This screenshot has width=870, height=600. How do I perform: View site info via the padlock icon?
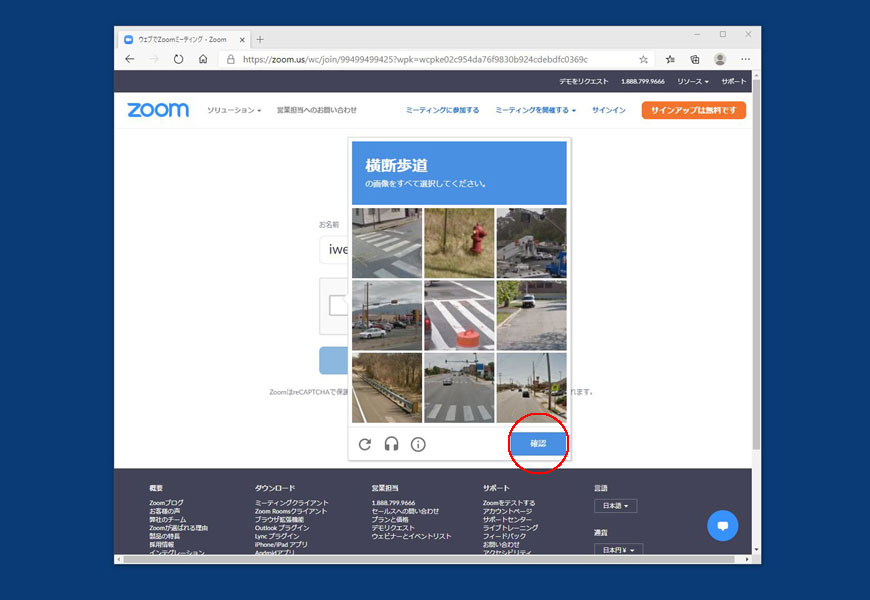click(231, 59)
